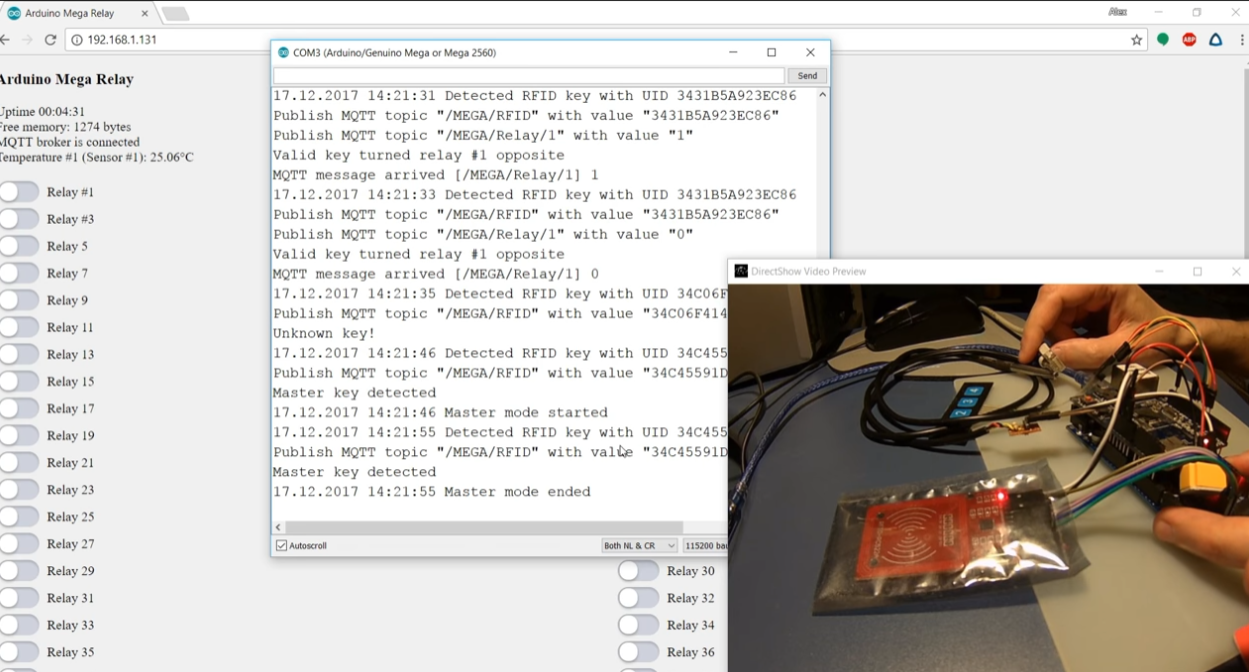The width and height of the screenshot is (1249, 672).
Task: Open the blue triangle extension icon
Action: tap(1216, 40)
